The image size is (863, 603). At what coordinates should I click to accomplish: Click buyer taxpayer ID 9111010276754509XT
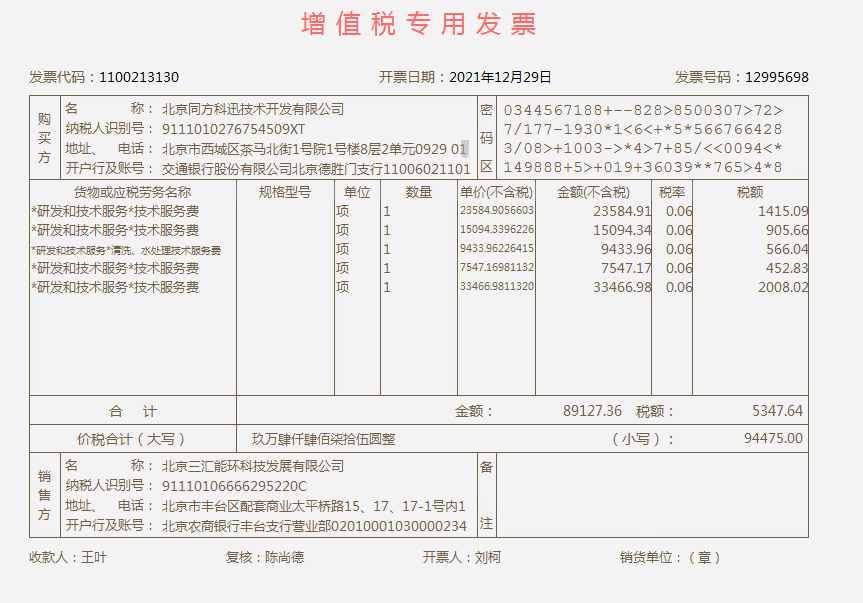233,129
